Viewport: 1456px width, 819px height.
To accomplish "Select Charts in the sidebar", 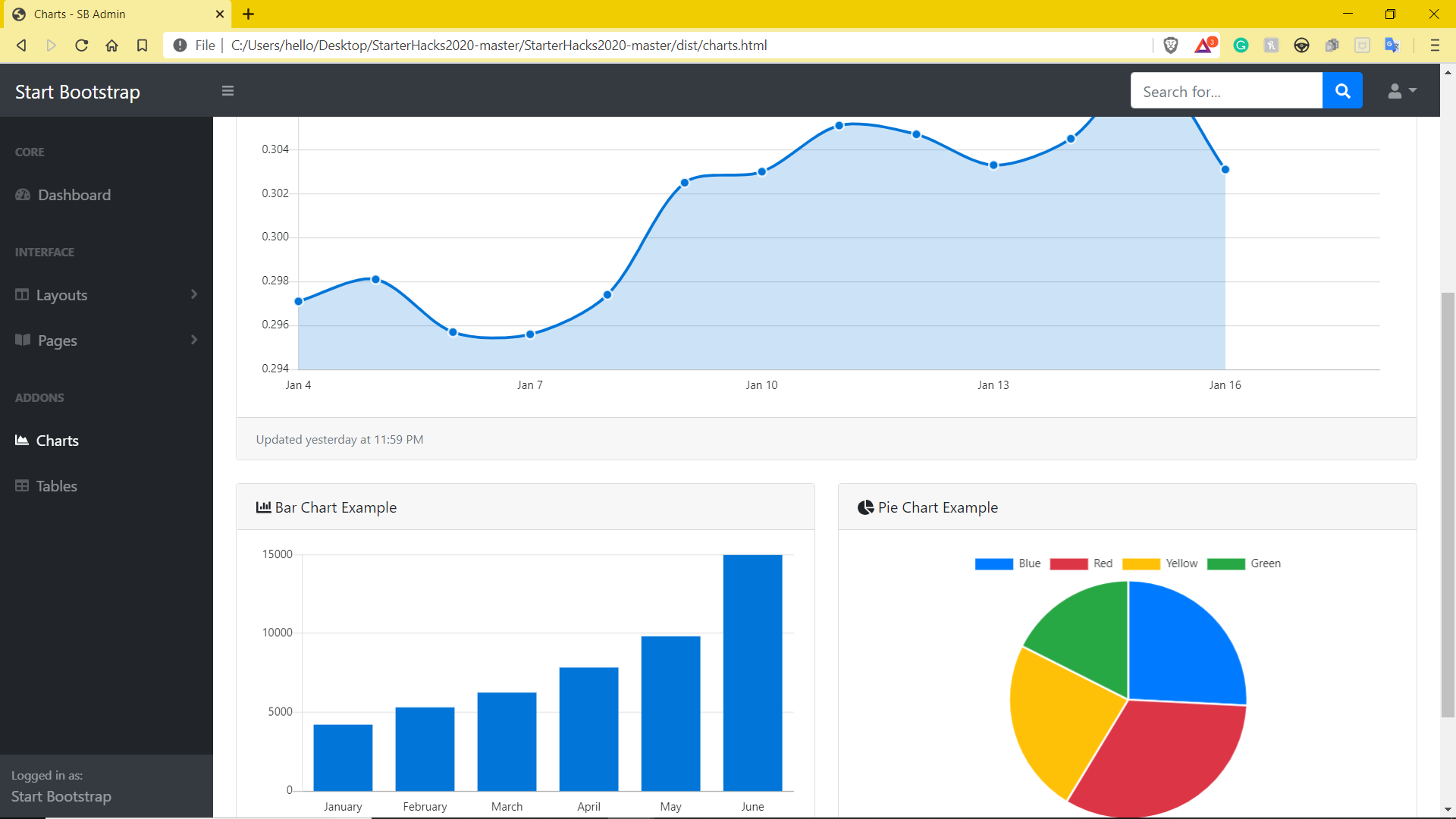I will (x=57, y=441).
